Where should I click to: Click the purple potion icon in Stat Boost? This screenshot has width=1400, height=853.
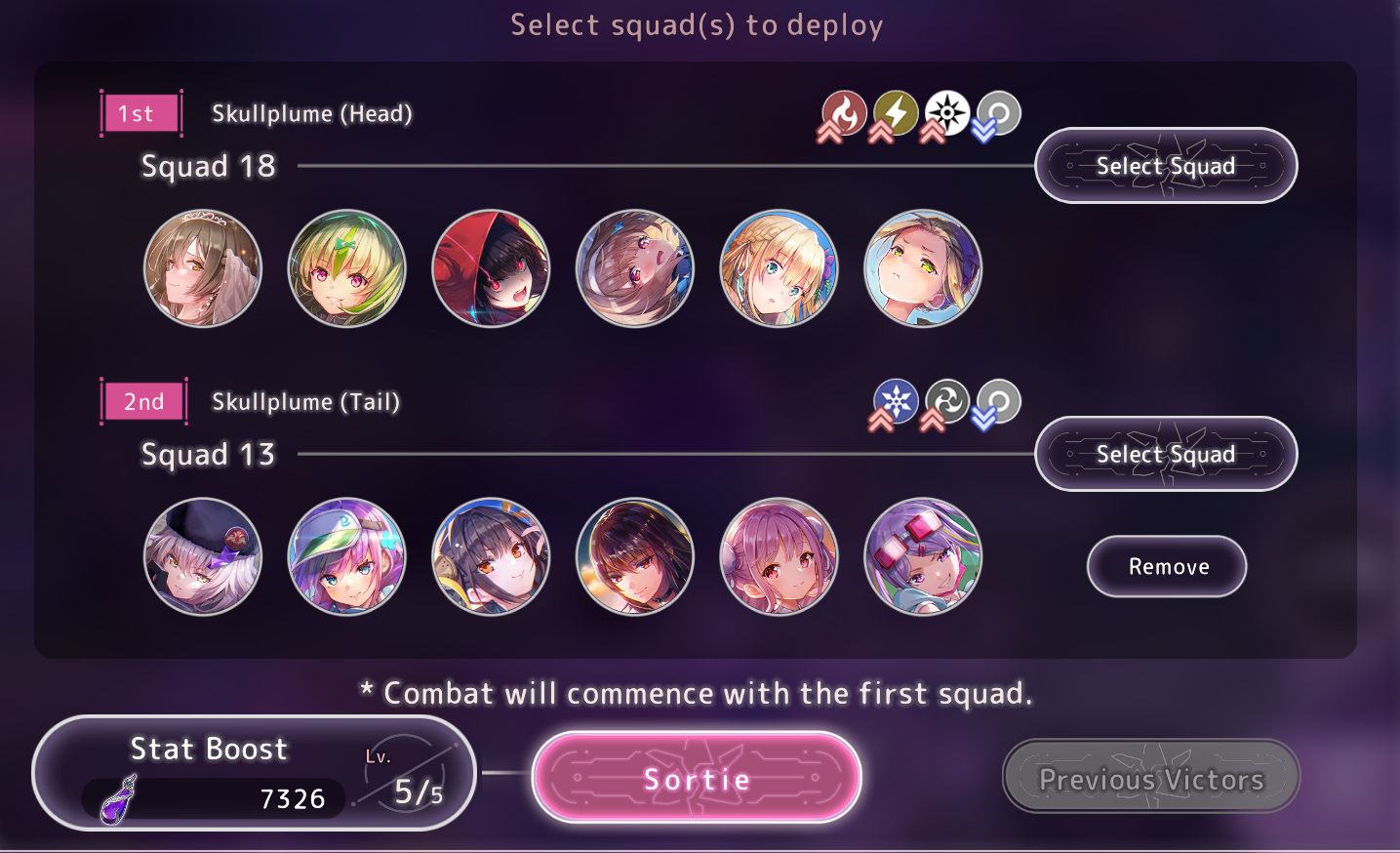(119, 799)
